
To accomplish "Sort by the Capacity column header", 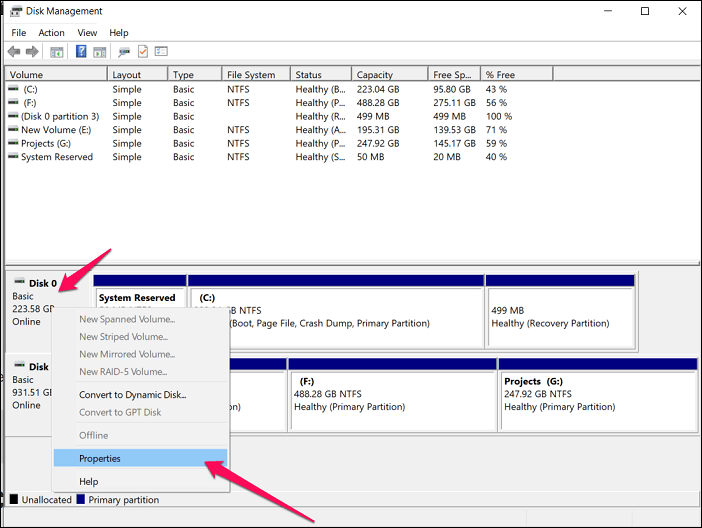I will click(x=390, y=74).
